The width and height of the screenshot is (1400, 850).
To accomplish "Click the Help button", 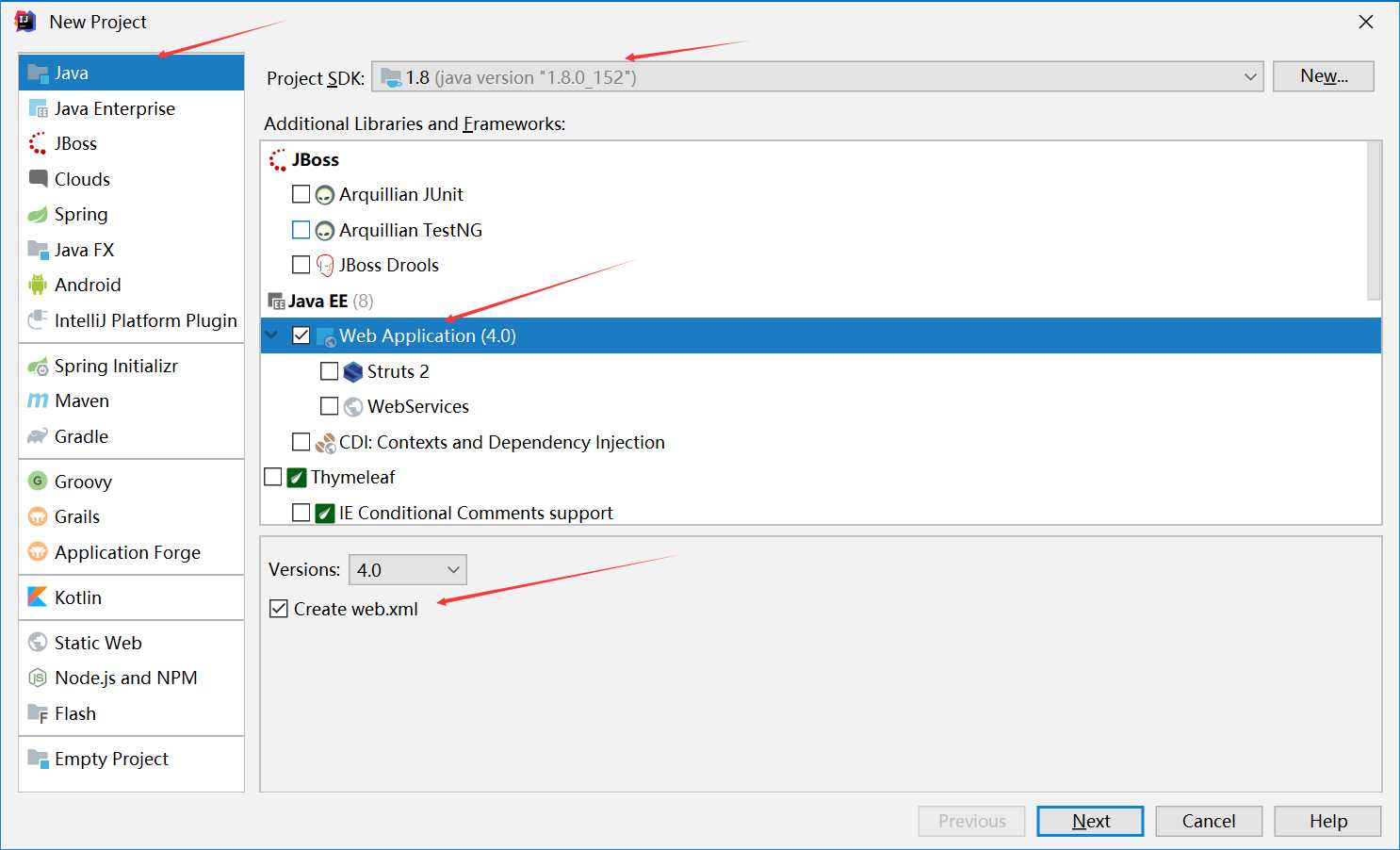I will (1328, 821).
